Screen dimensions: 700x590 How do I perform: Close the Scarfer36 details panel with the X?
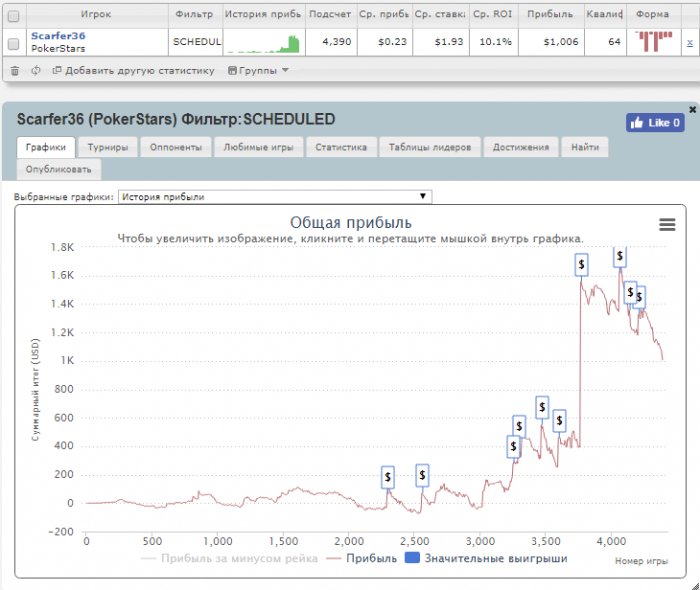click(x=692, y=109)
